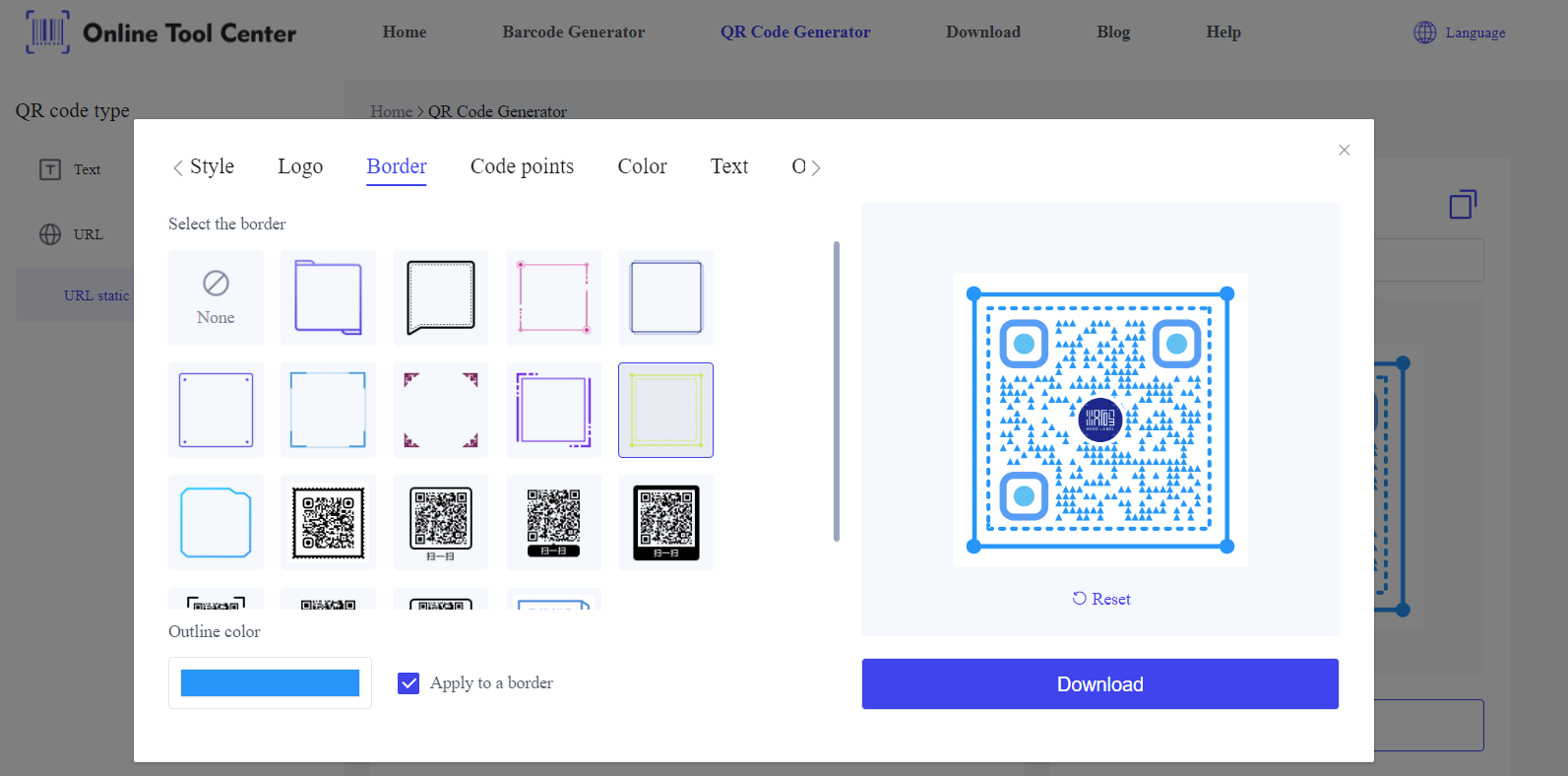Choose the shadowed navy square border
This screenshot has height=776, width=1568.
click(x=665, y=297)
